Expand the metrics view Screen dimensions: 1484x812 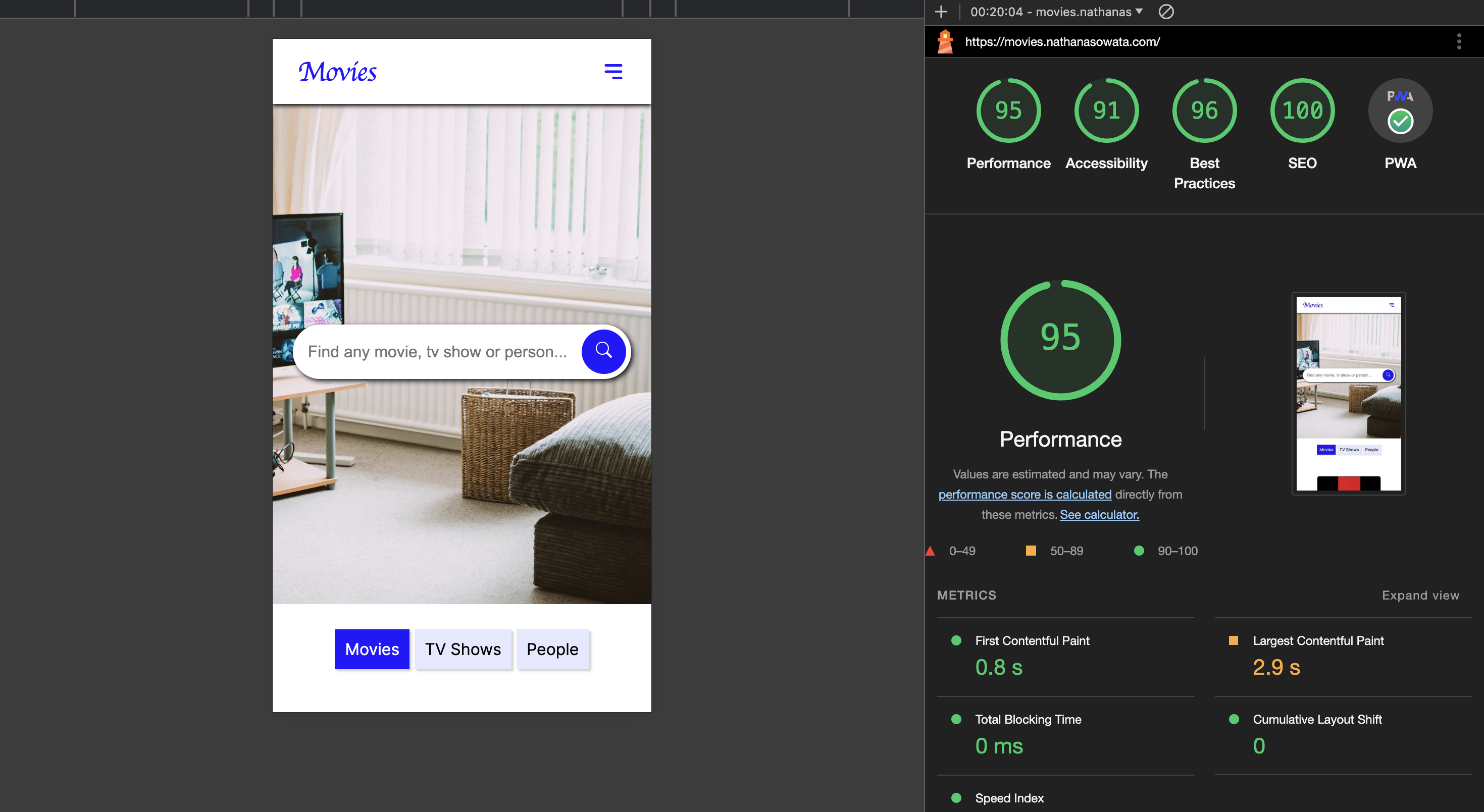(x=1420, y=595)
